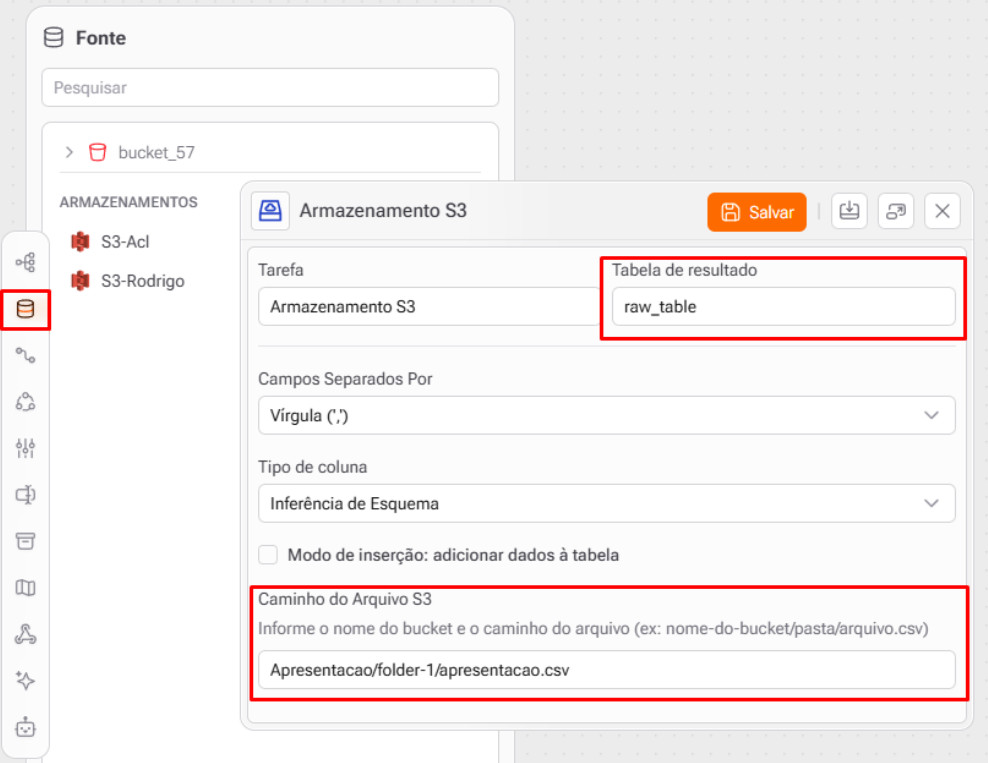Open the Campos Separados Por dropdown

pos(606,415)
